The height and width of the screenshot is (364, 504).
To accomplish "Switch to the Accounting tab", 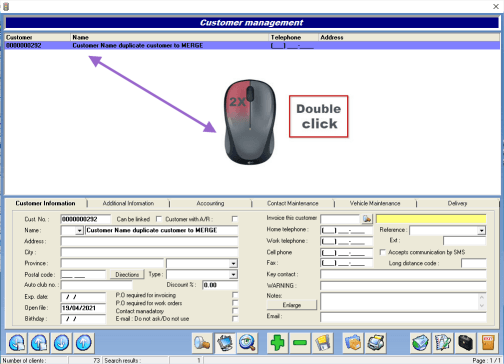I will pyautogui.click(x=210, y=203).
